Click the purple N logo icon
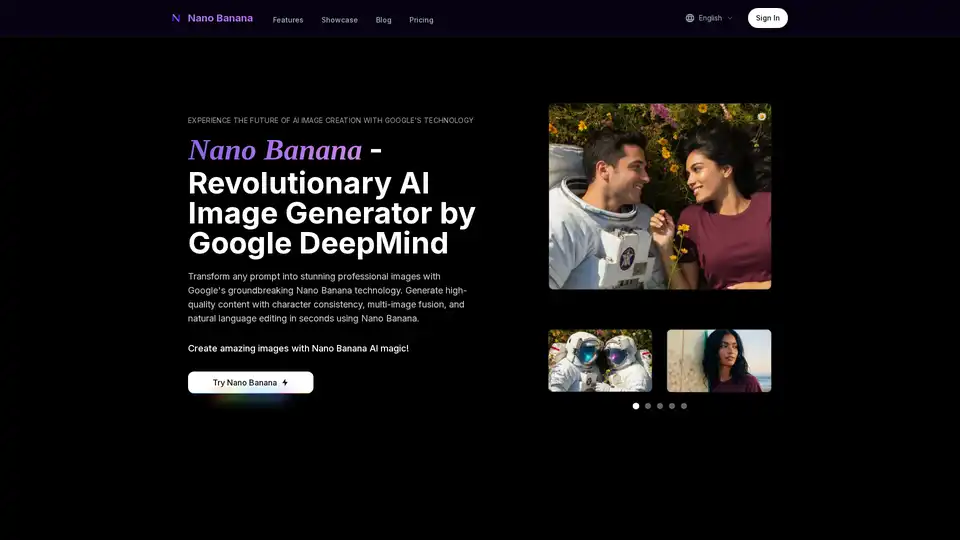Image resolution: width=960 pixels, height=540 pixels. [x=176, y=18]
